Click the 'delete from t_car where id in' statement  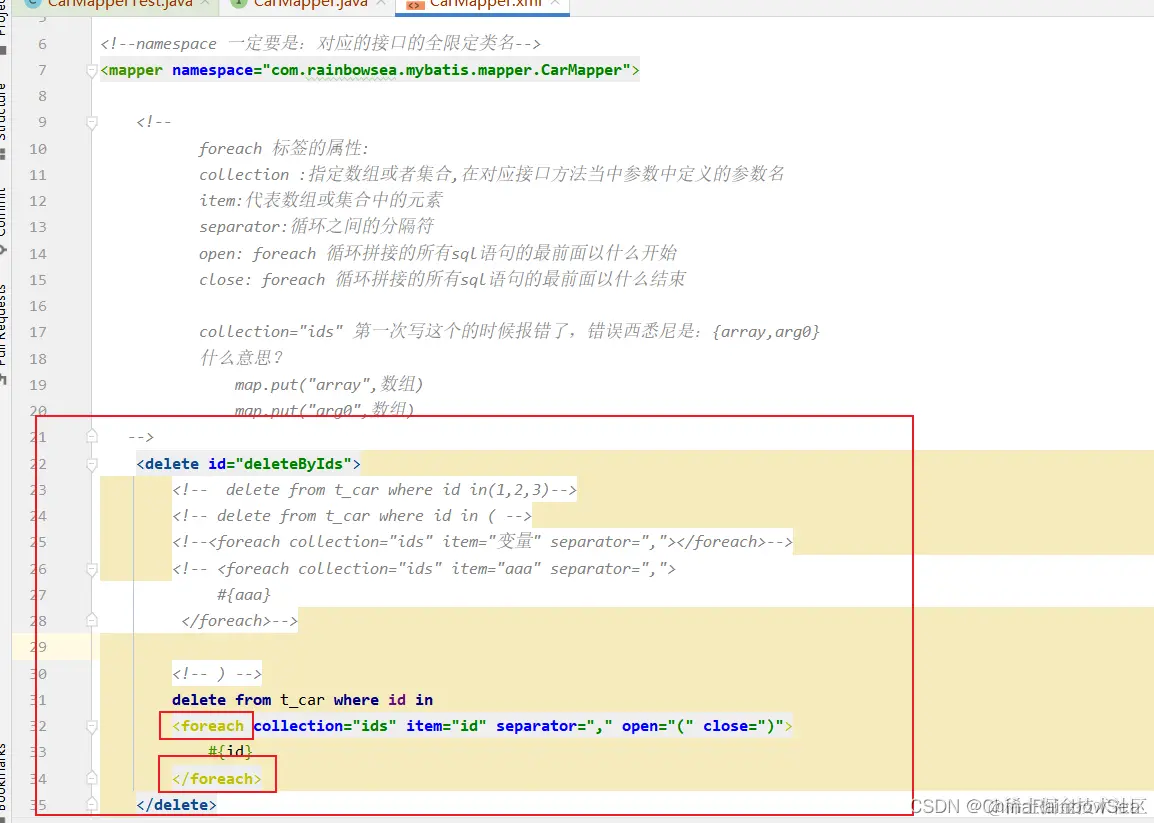pos(302,699)
